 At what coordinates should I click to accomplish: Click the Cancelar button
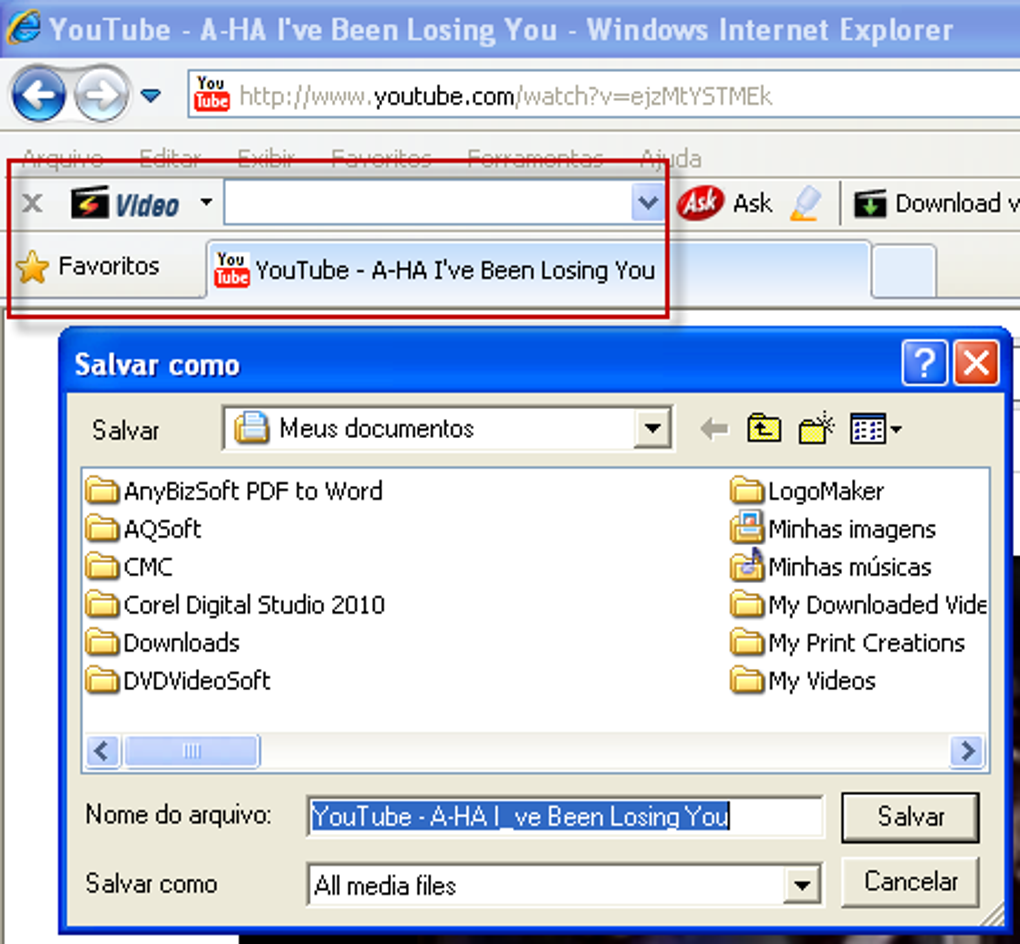[910, 882]
